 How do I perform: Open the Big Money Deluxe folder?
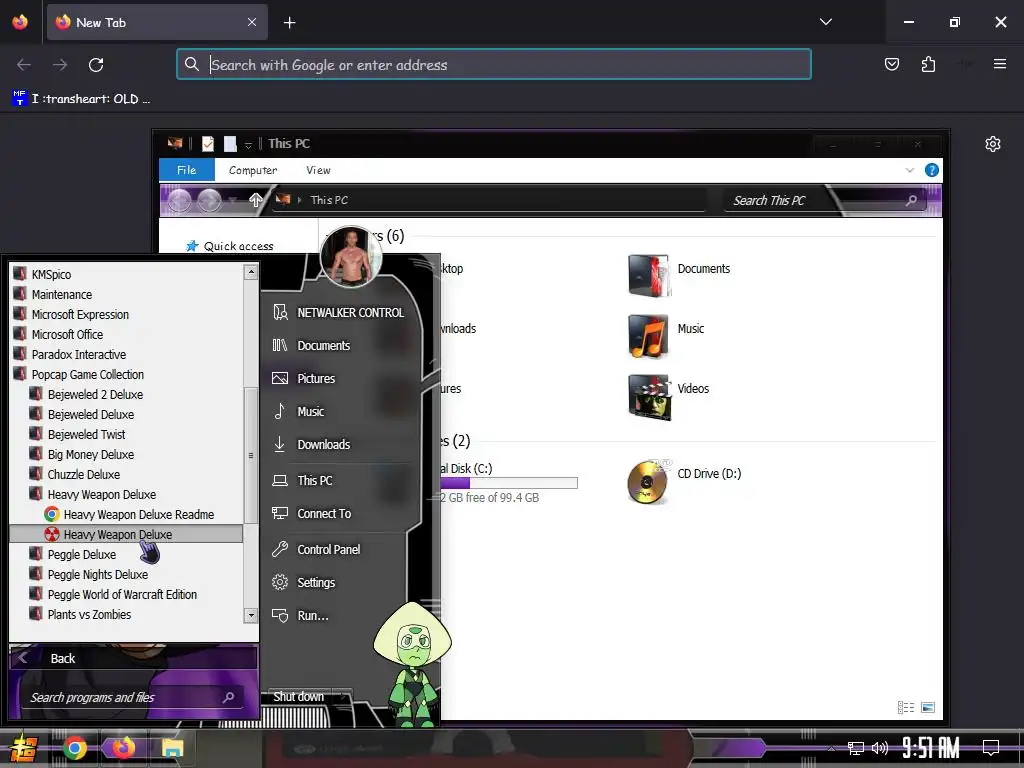point(82,455)
